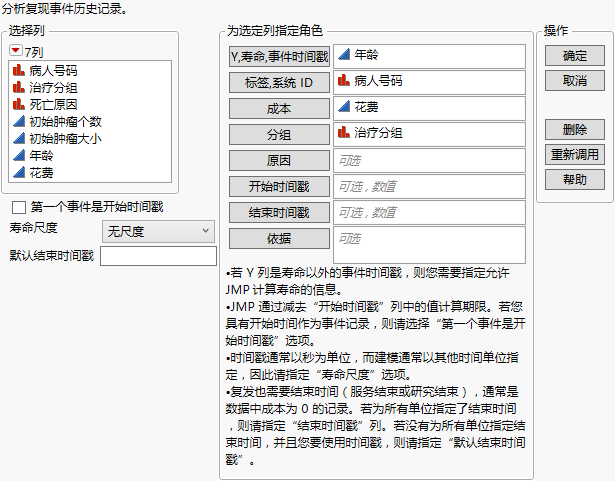Click the 标签,系统 ID role button

pos(279,83)
